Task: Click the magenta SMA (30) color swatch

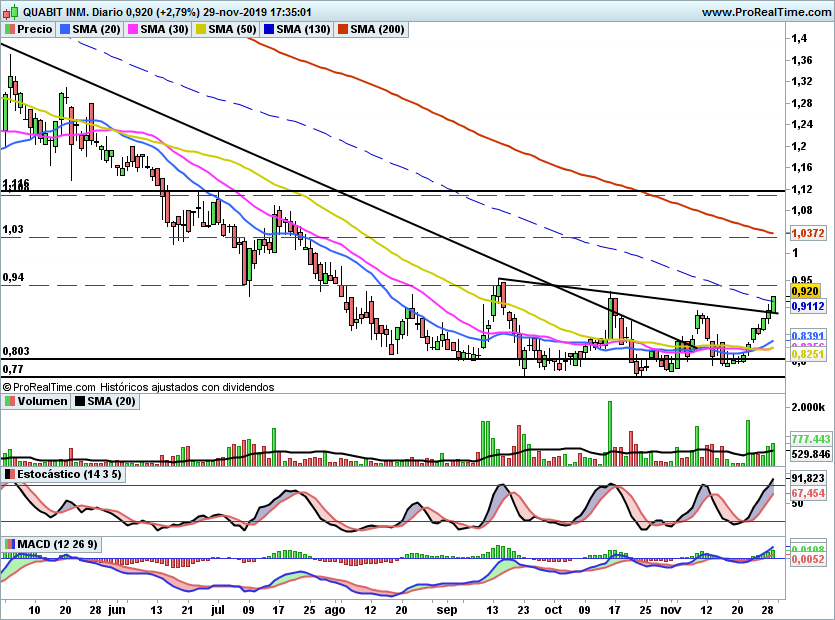Action: click(133, 29)
